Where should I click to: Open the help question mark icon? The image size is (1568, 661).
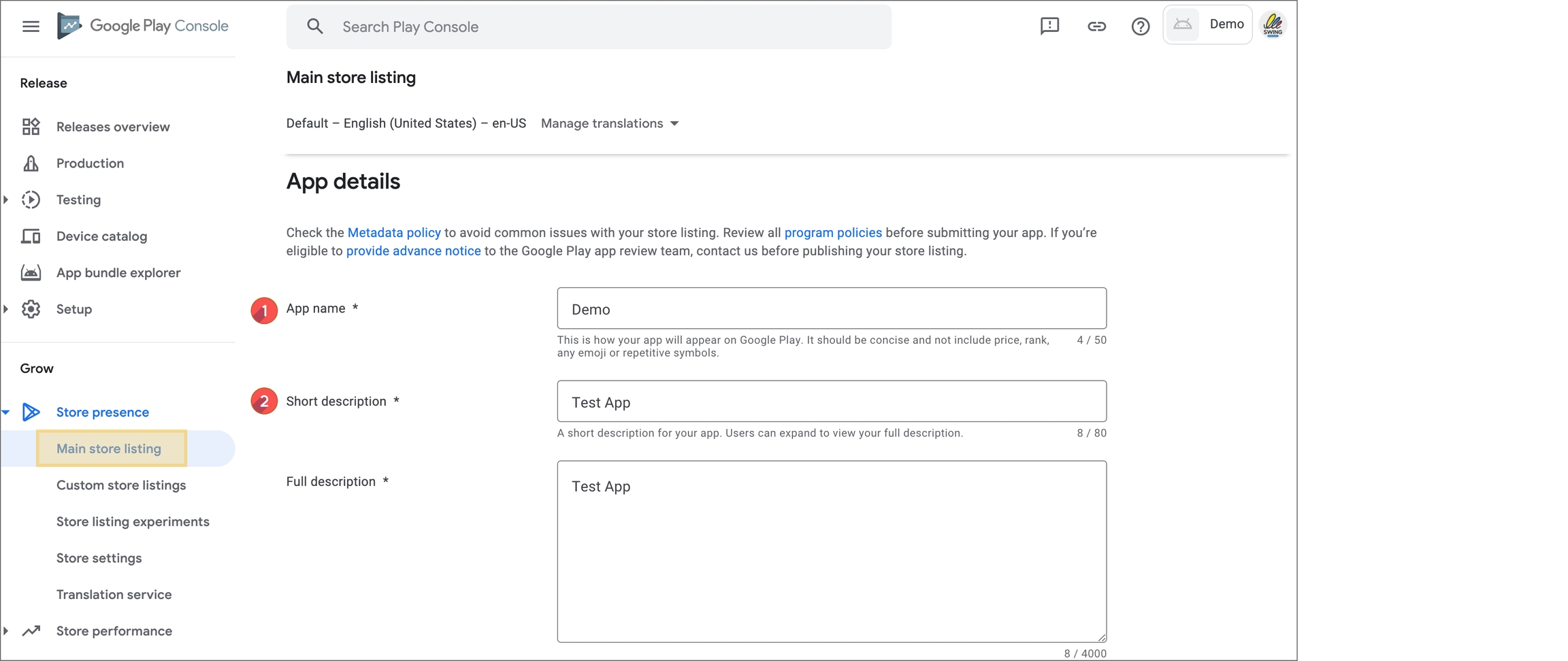coord(1141,27)
